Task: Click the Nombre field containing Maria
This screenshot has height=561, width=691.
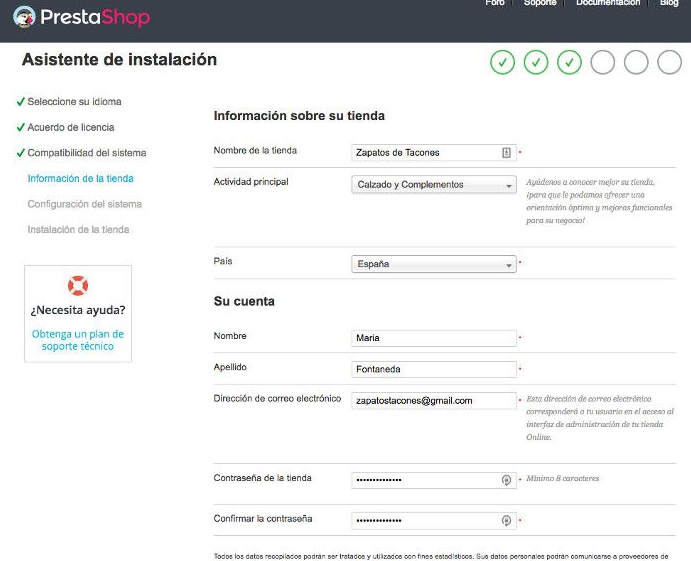Action: [434, 338]
